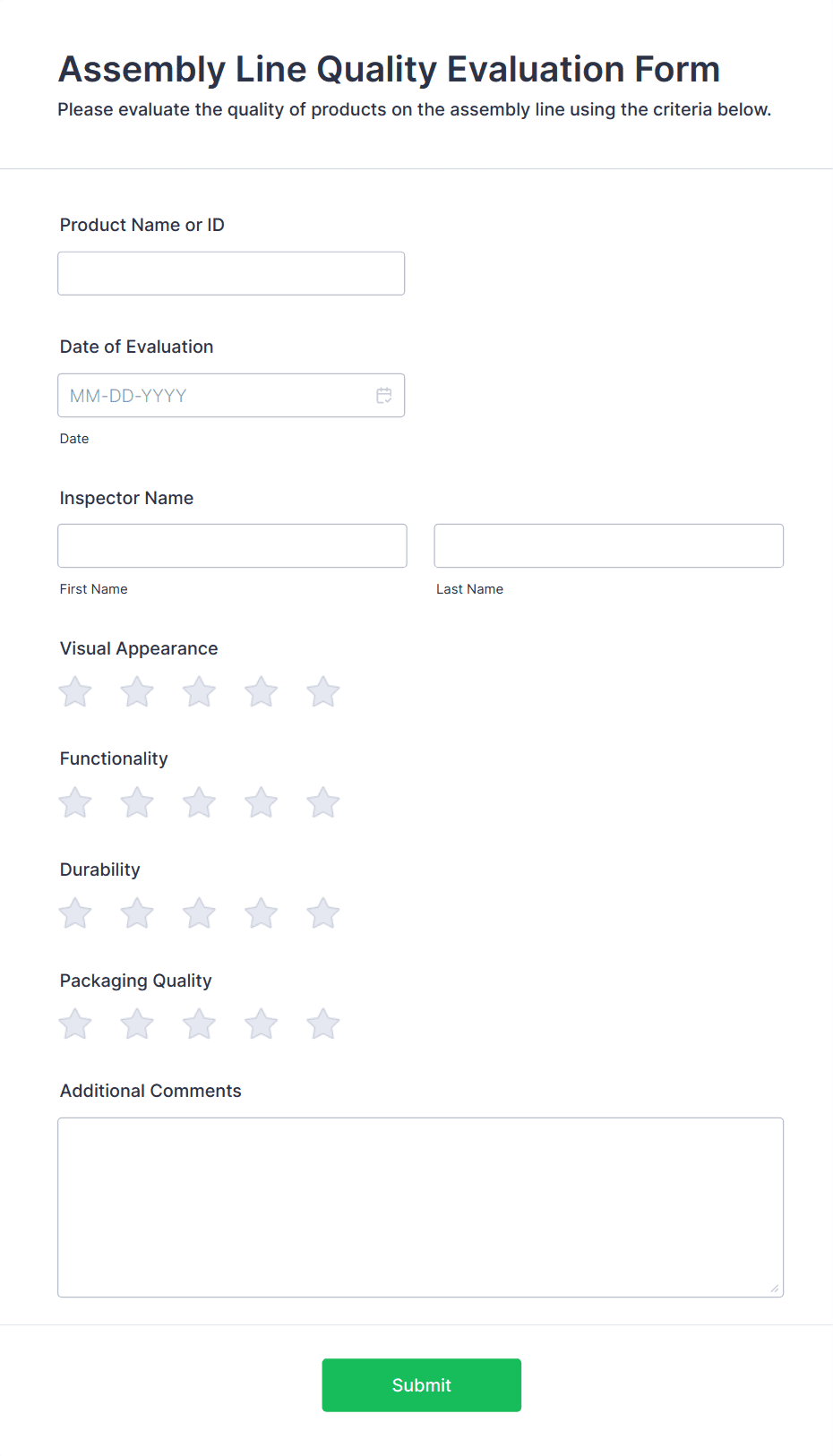Open the calendar date picker icon

(x=384, y=396)
